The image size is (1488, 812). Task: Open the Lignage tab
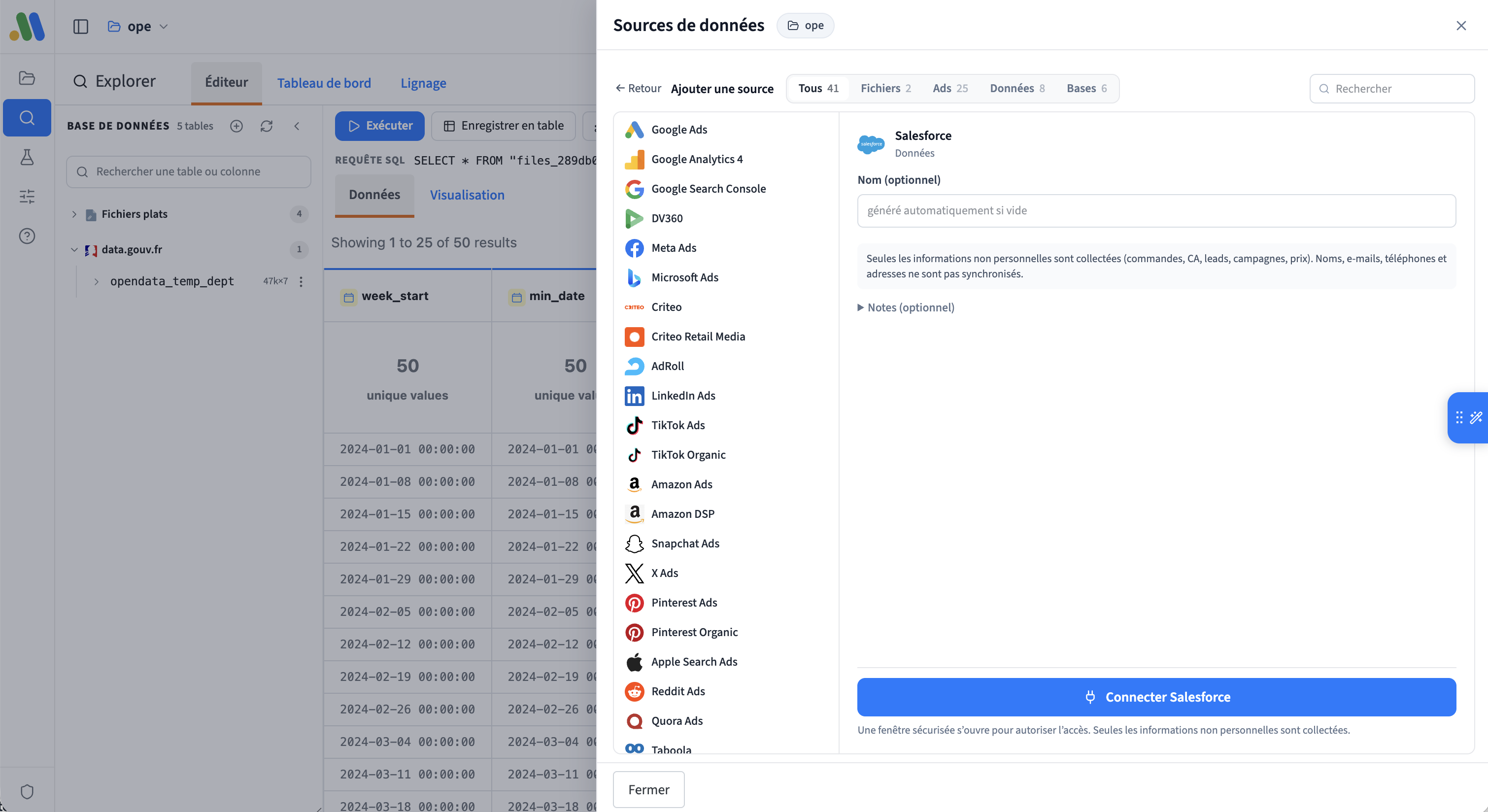click(x=423, y=83)
